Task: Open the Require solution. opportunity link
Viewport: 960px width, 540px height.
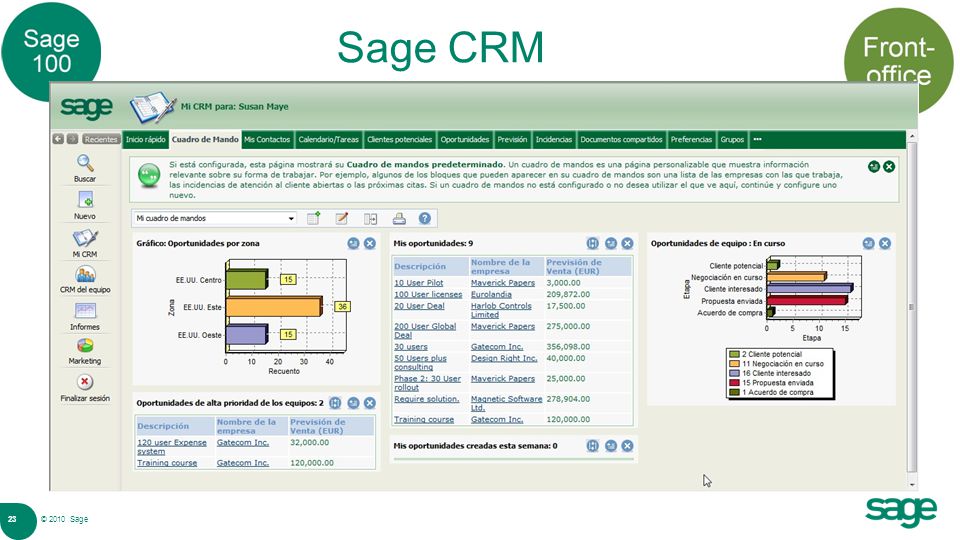Action: pyautogui.click(x=427, y=399)
